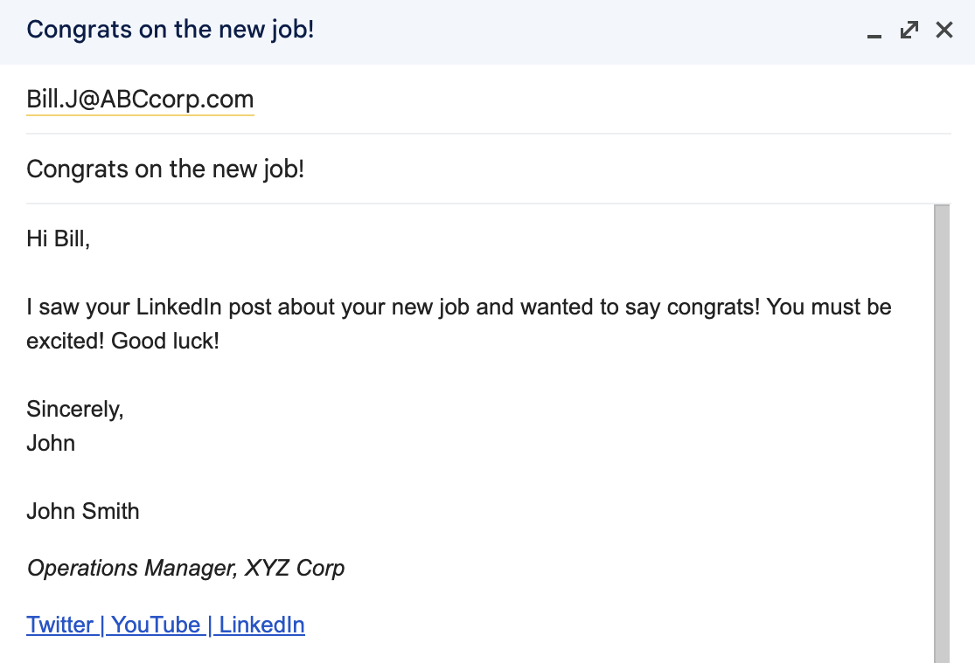Expand compose window to full screen
Screen dimensions: 977x664
pos(909,30)
